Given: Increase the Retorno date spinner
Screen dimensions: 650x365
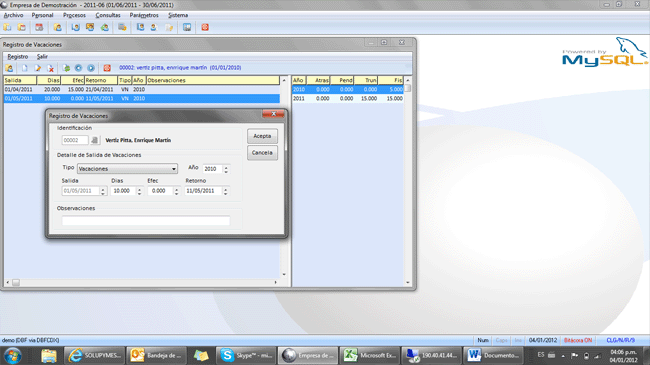Looking at the screenshot, I should (226, 189).
